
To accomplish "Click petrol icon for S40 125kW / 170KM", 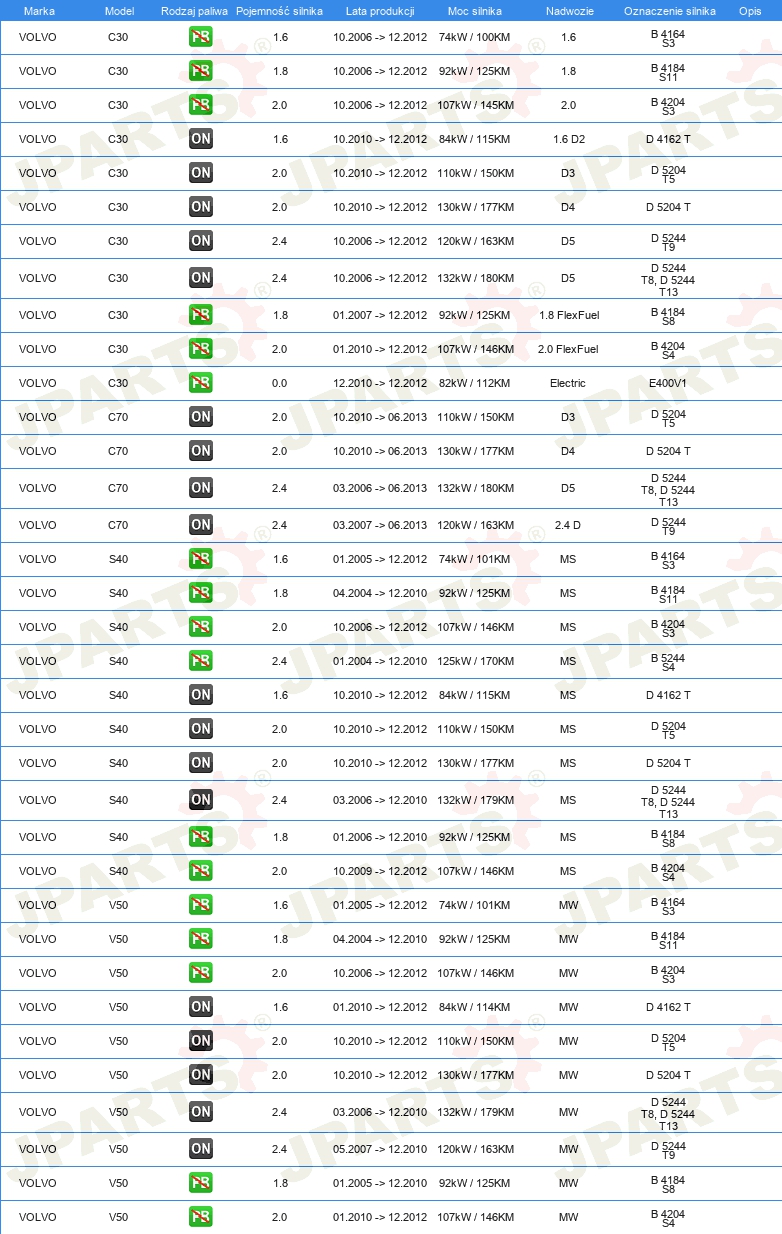I will click(201, 661).
